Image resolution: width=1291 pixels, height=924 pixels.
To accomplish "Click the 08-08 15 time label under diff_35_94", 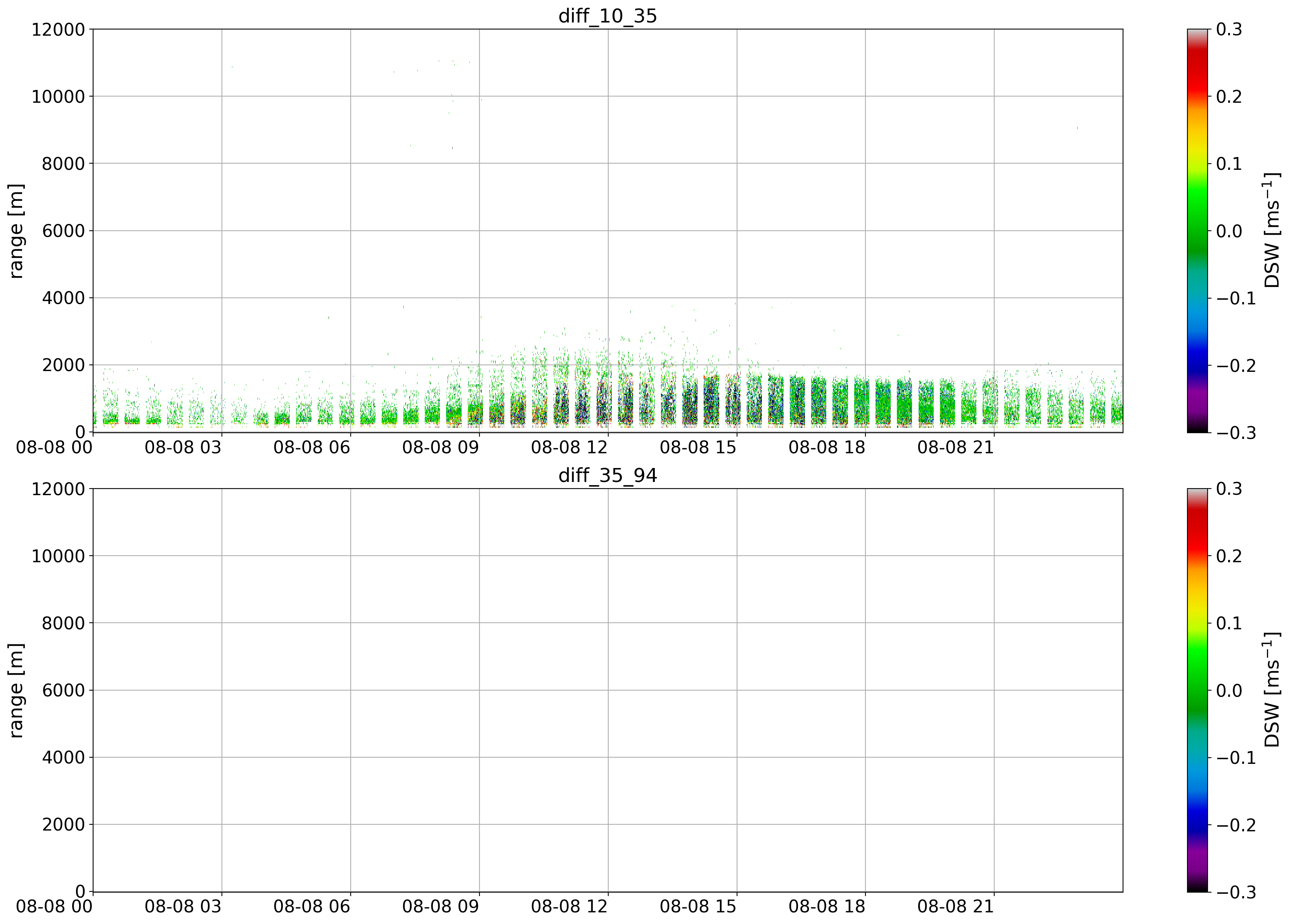I will tap(698, 907).
